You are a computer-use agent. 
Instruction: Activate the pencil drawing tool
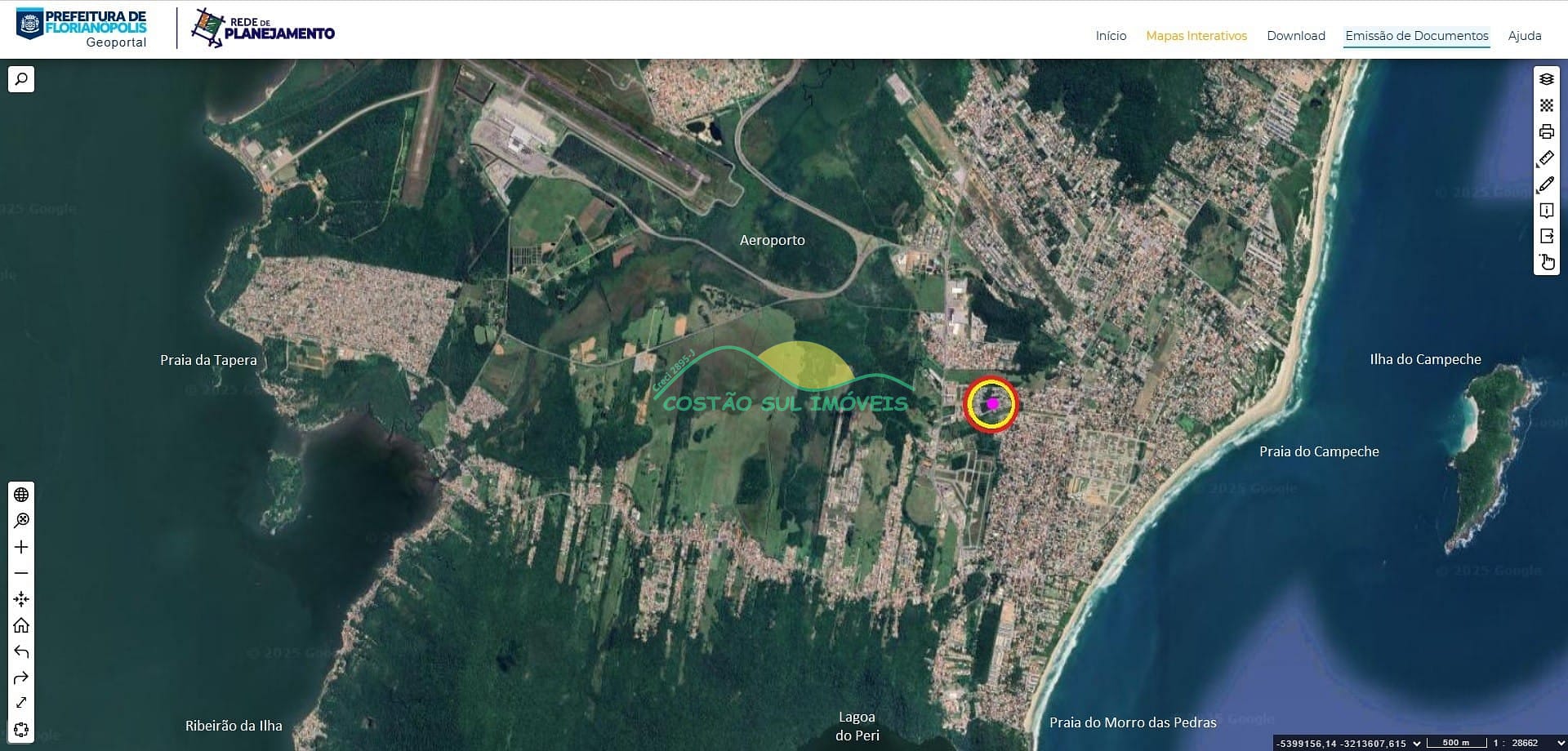[1546, 184]
